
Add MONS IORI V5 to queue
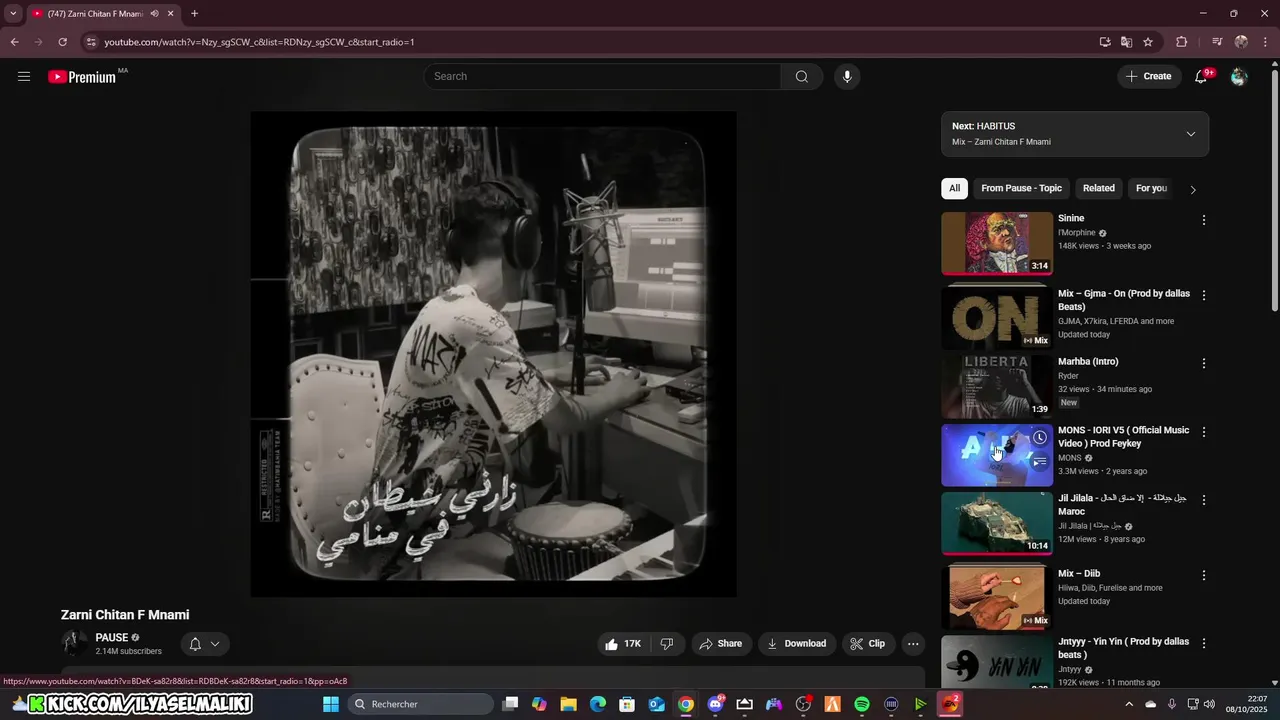click(1040, 462)
